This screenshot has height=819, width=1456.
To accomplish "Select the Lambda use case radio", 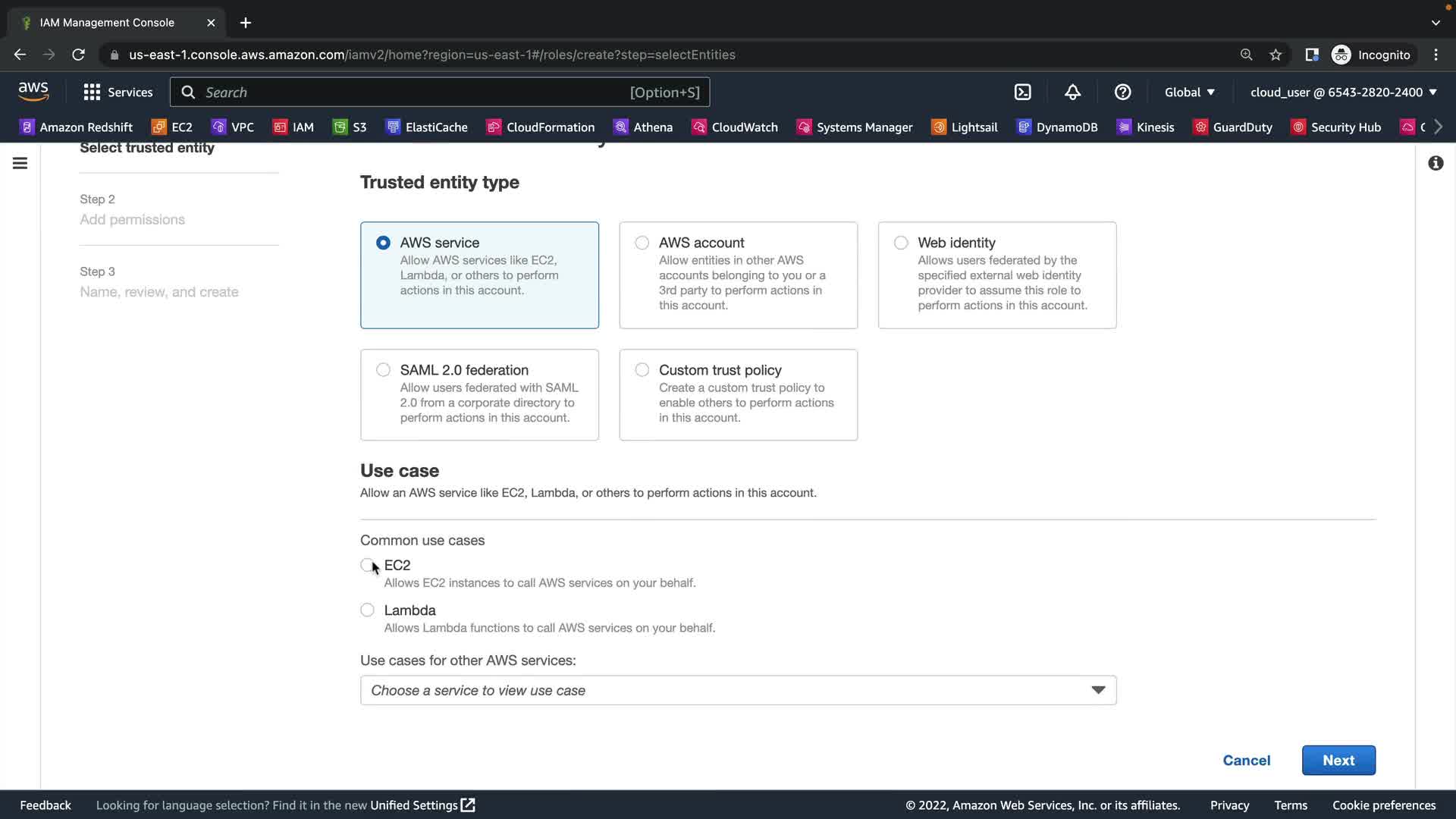I will [x=367, y=610].
